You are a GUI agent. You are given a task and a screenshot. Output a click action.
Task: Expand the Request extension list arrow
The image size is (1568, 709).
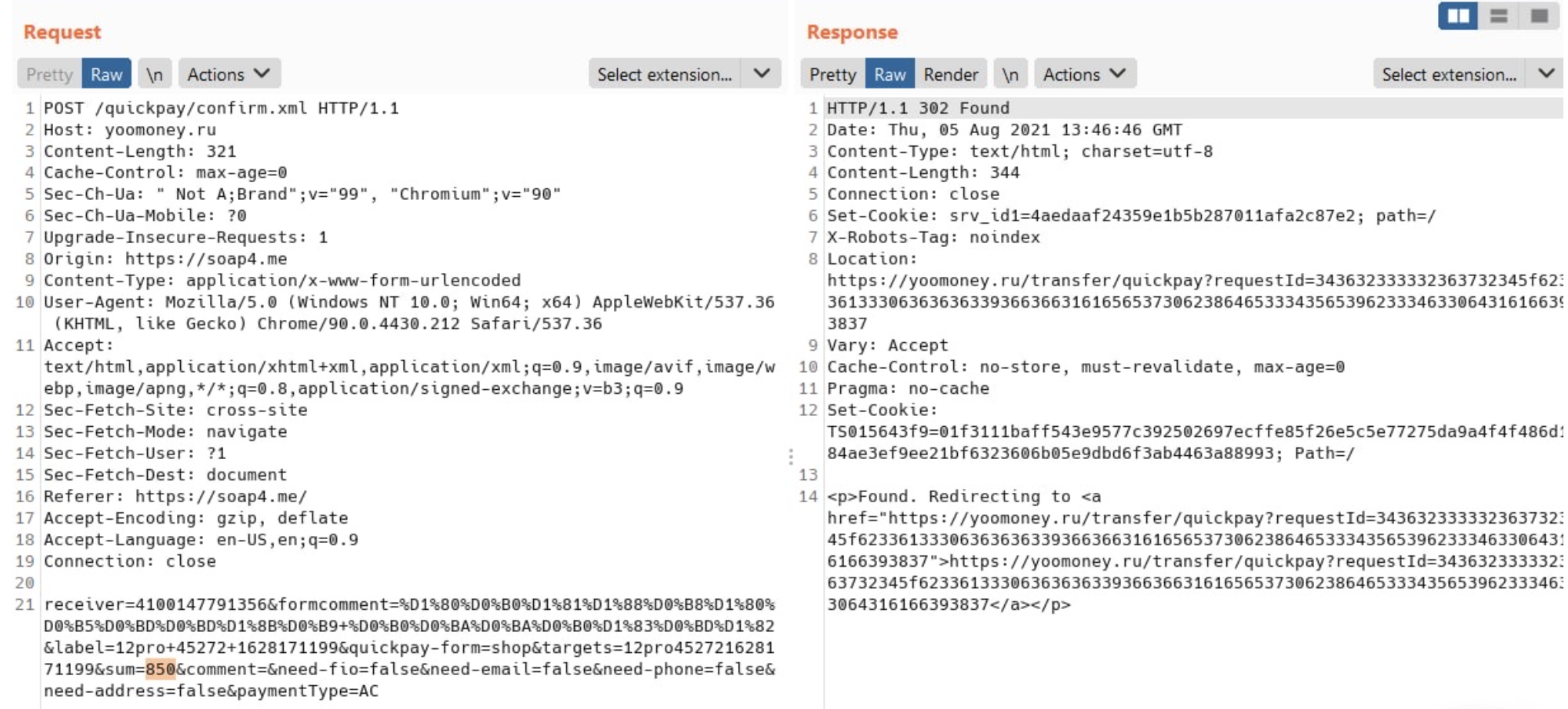pos(762,75)
